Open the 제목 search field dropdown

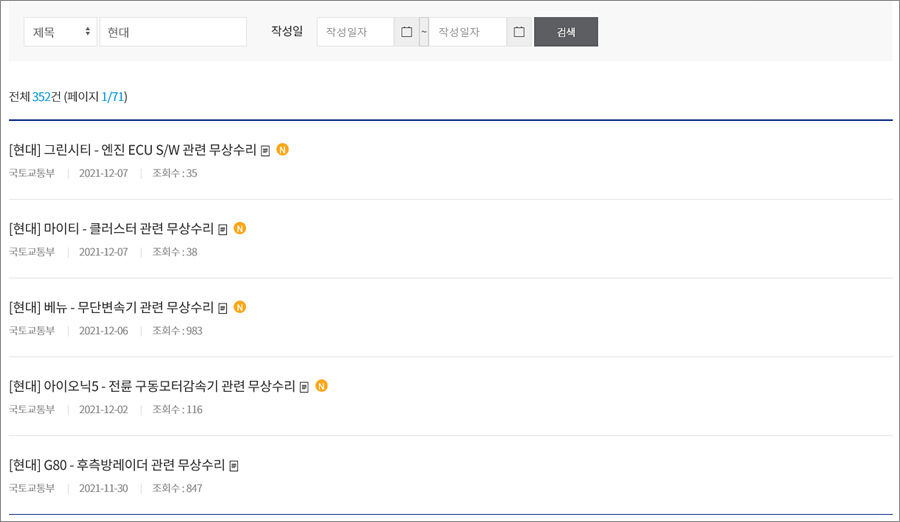click(60, 32)
